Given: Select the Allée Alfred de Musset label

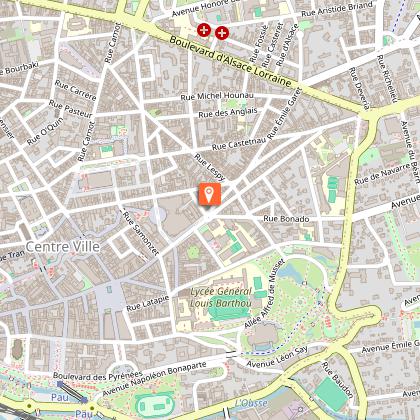Looking at the screenshot, I should [264, 293].
